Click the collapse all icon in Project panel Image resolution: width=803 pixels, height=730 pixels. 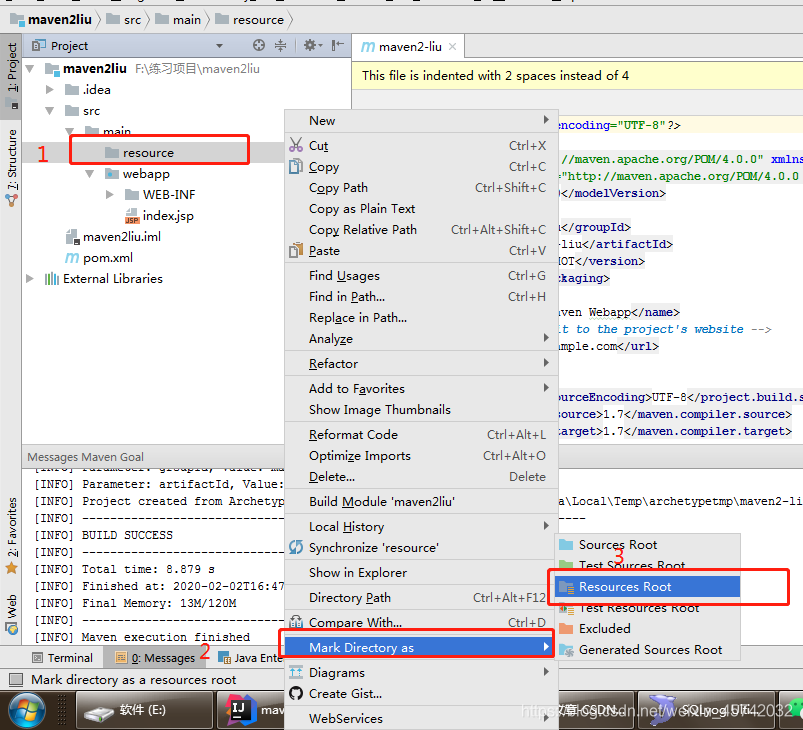click(281, 46)
